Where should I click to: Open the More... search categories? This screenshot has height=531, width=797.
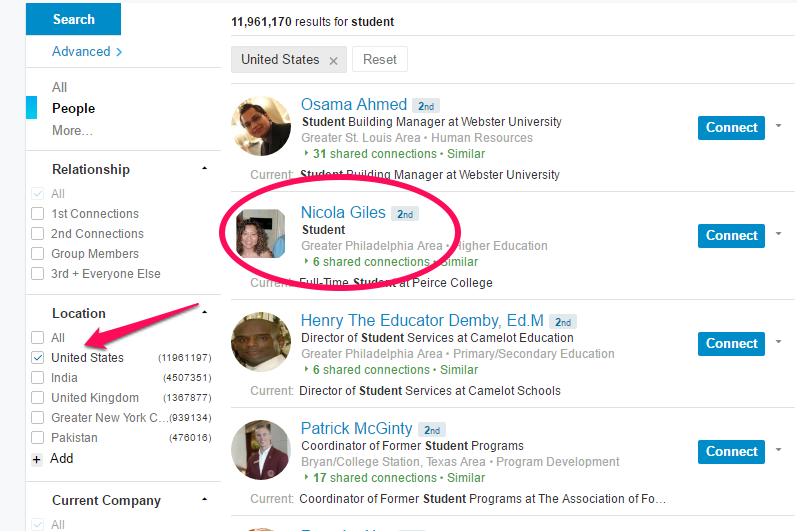coord(72,131)
